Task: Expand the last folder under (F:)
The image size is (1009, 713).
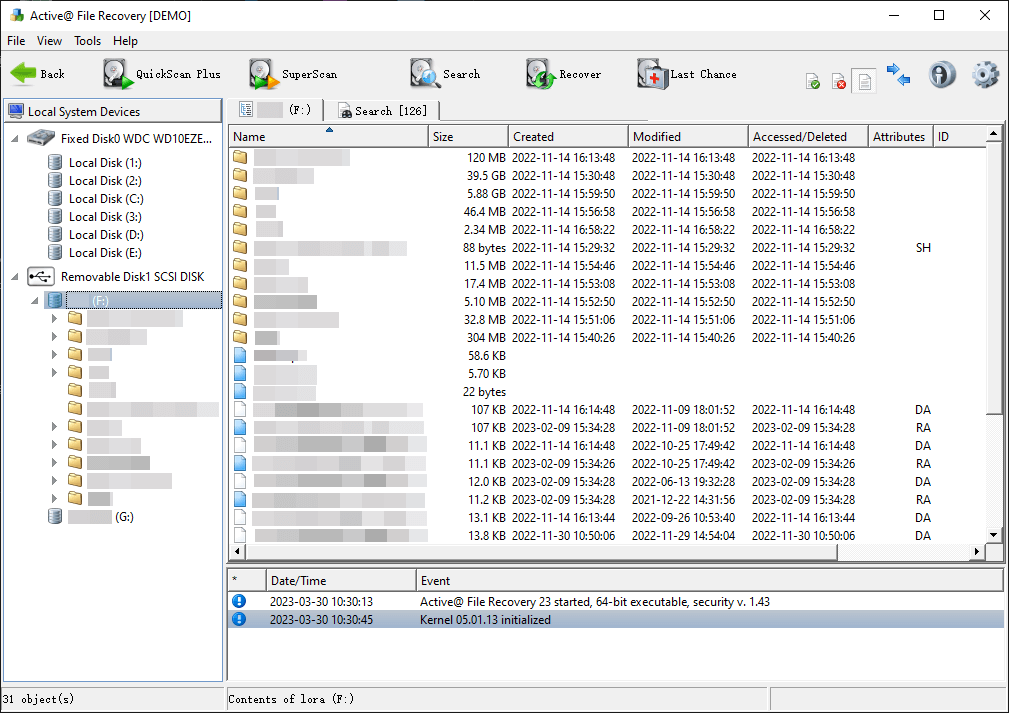Action: coord(55,498)
